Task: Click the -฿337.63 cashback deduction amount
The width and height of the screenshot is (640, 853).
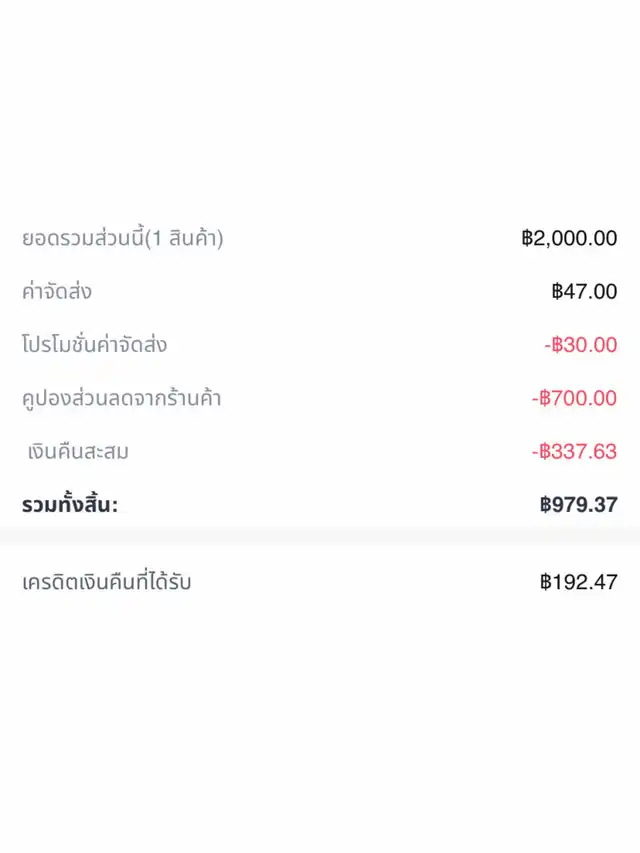Action: click(x=574, y=451)
